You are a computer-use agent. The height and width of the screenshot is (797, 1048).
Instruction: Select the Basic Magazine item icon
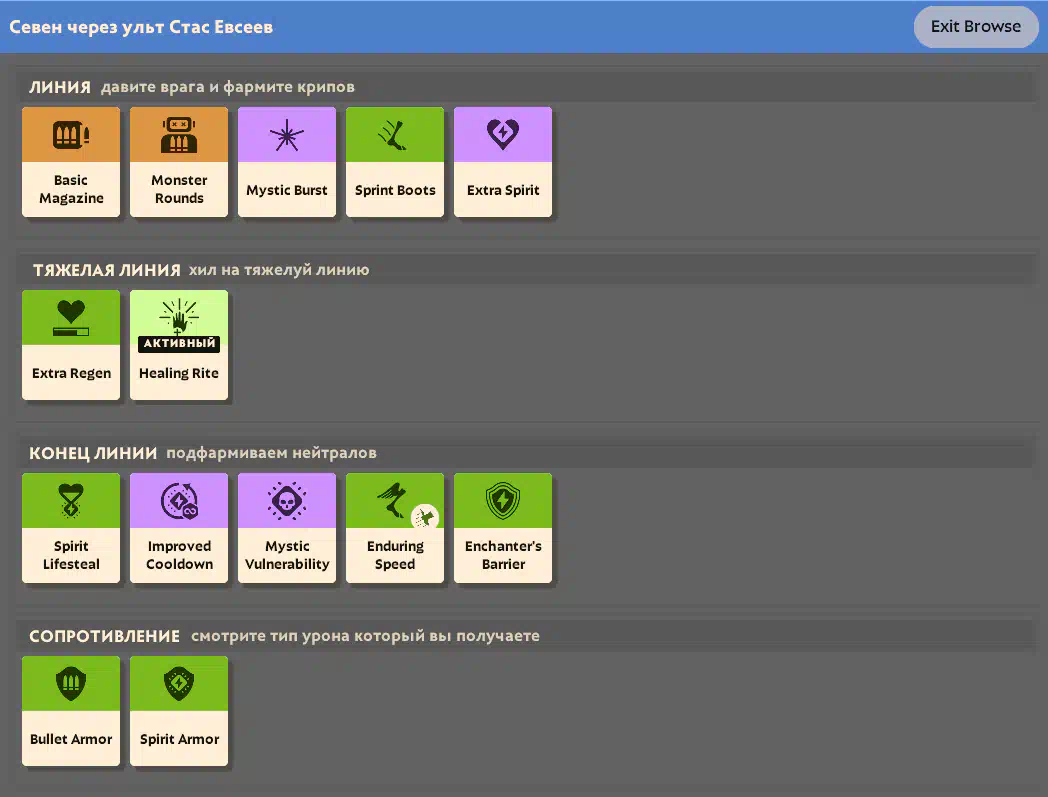point(71,134)
